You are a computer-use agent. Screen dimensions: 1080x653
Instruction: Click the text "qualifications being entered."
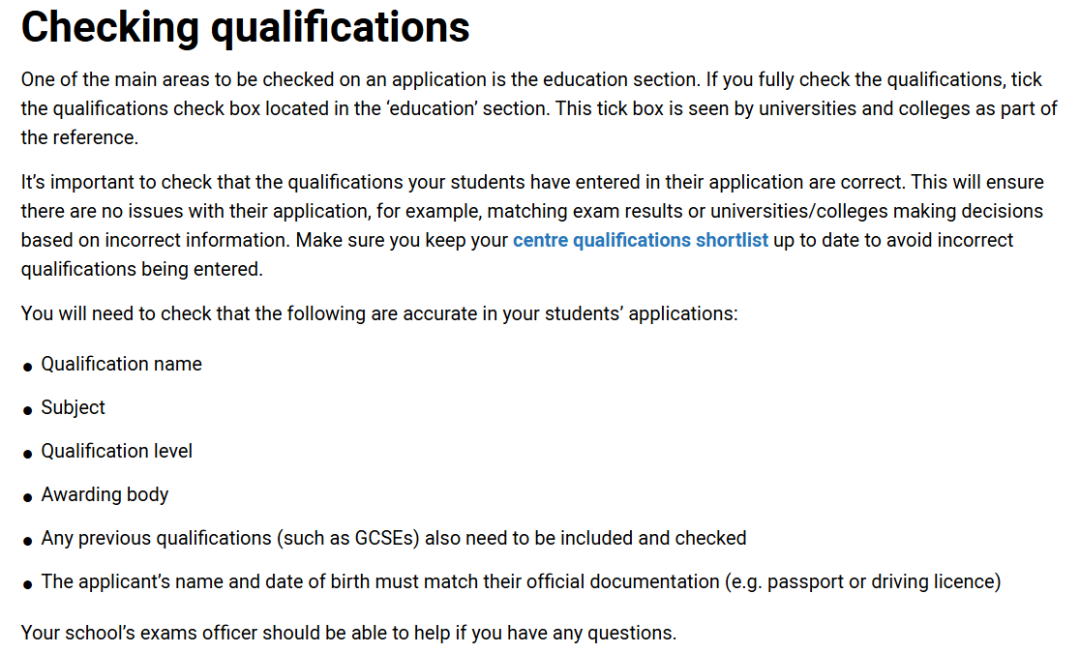click(x=141, y=270)
